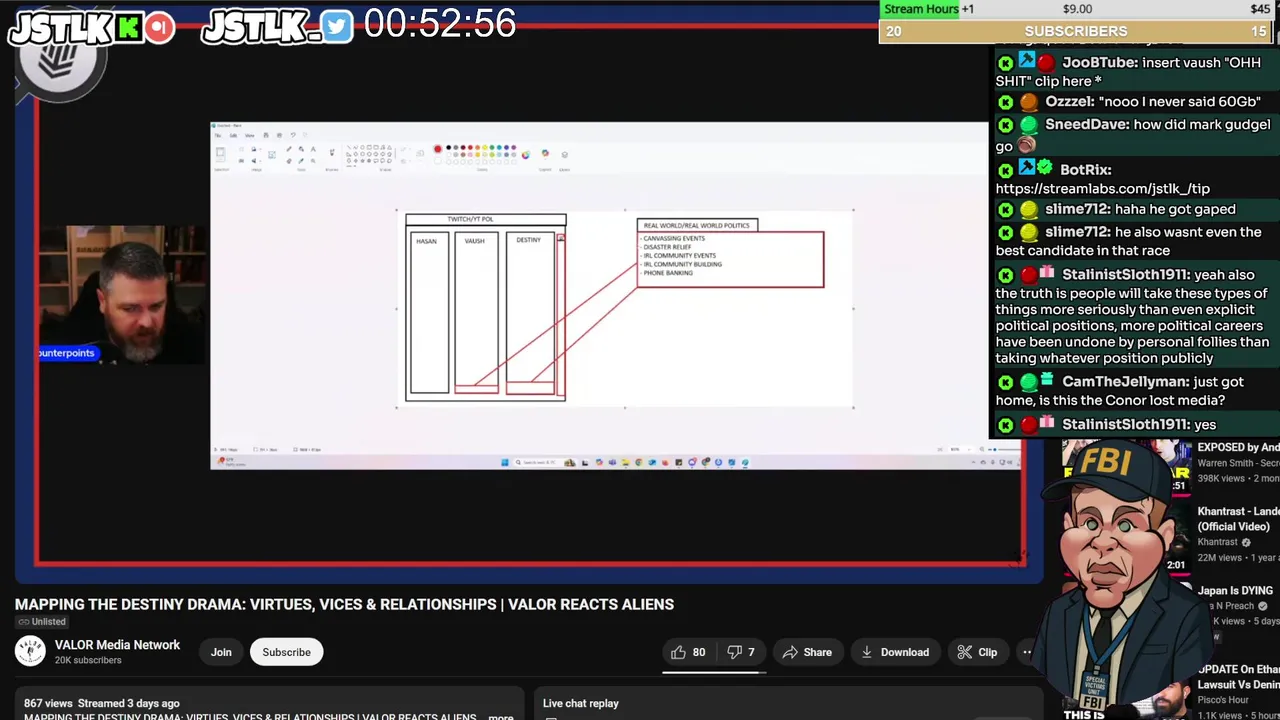Screen dimensions: 1280x720
Task: Click chat username 'JooBTube'
Action: [x=1099, y=62]
